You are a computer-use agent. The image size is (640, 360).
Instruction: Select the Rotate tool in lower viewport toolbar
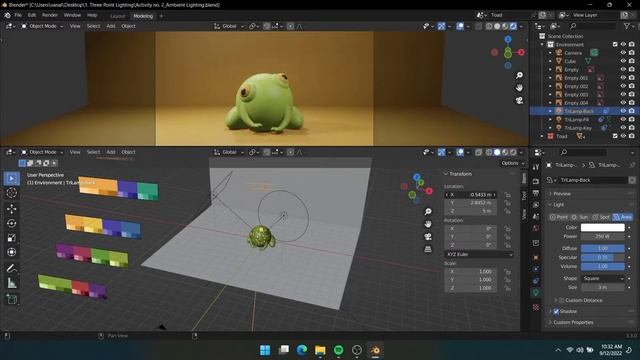pos(11,223)
